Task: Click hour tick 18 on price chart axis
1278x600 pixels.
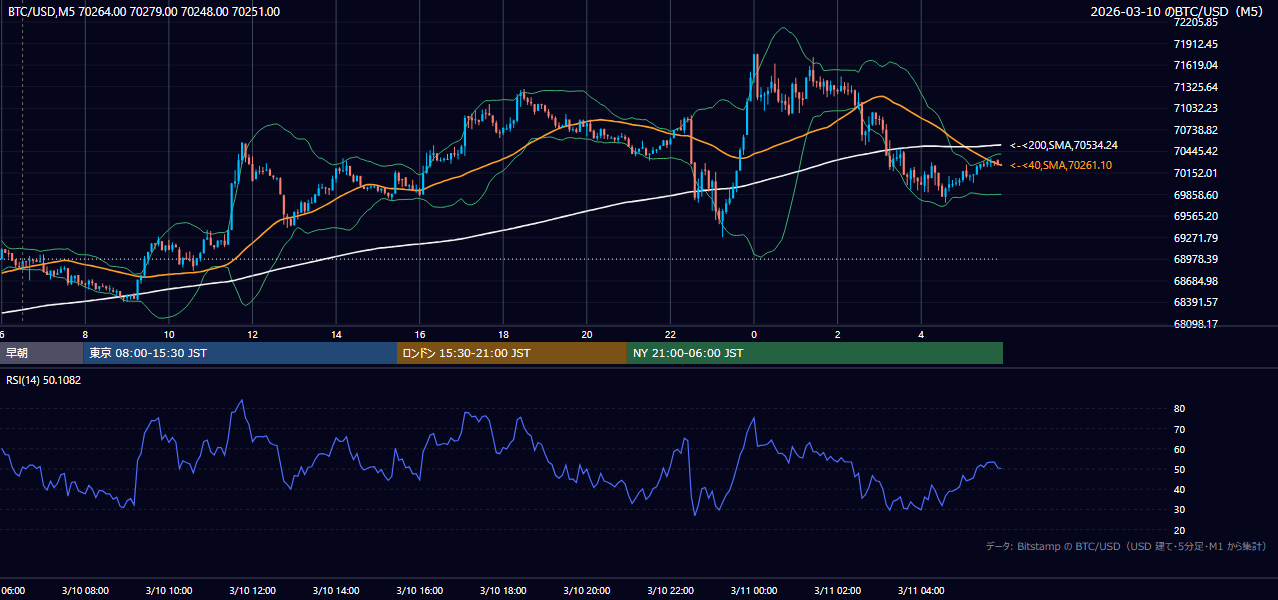Action: pos(503,334)
